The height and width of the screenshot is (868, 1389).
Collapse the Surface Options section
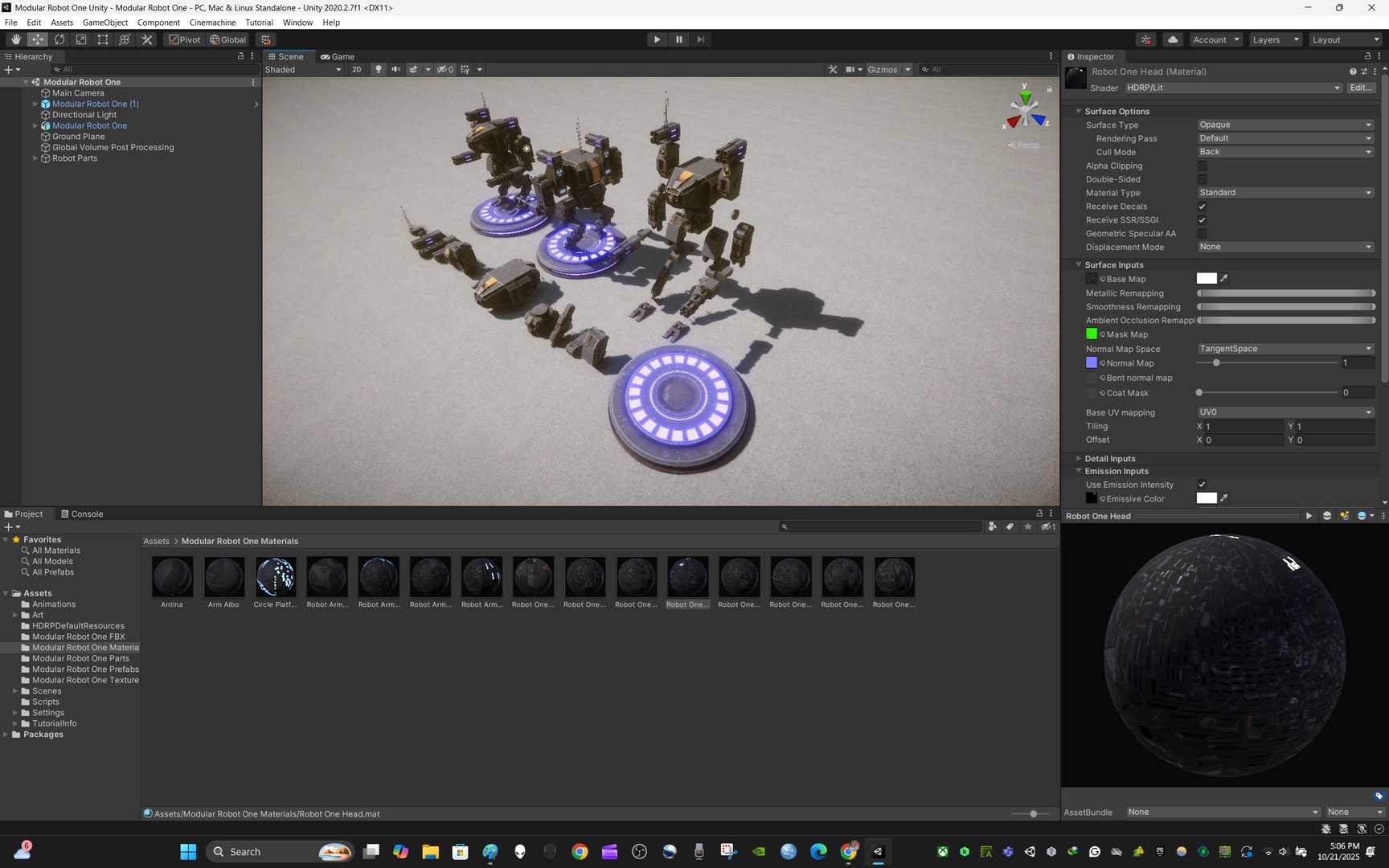coord(1079,111)
